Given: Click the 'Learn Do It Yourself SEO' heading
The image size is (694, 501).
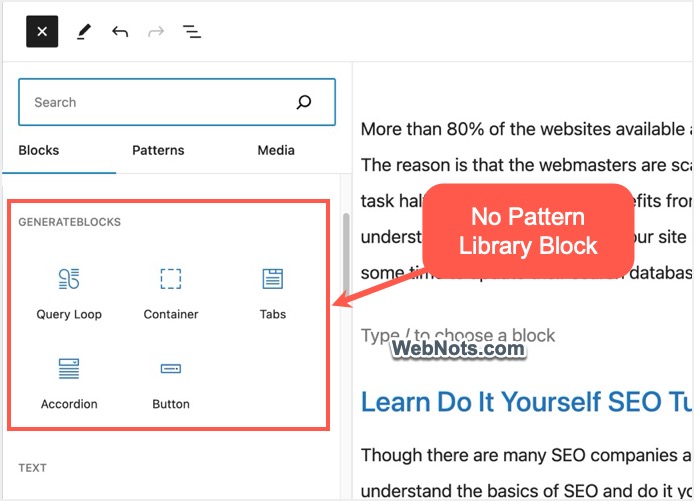Looking at the screenshot, I should (x=527, y=402).
